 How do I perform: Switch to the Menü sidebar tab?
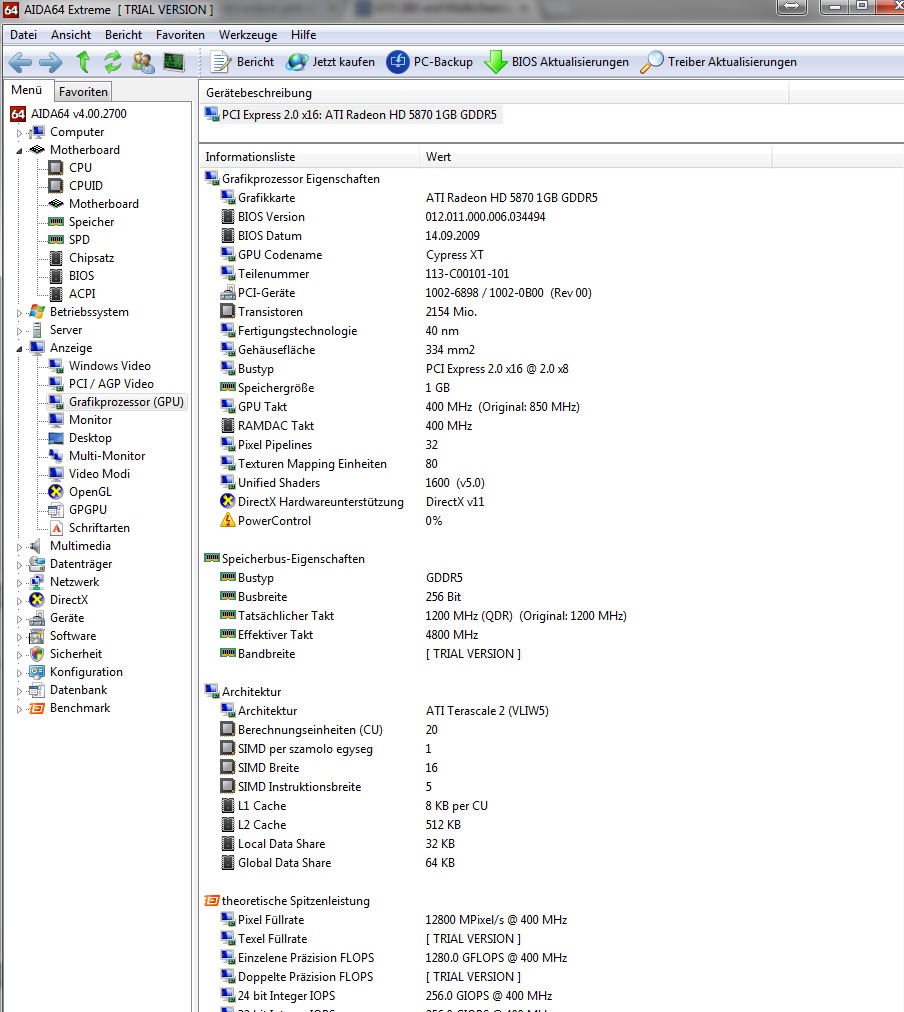coord(26,90)
